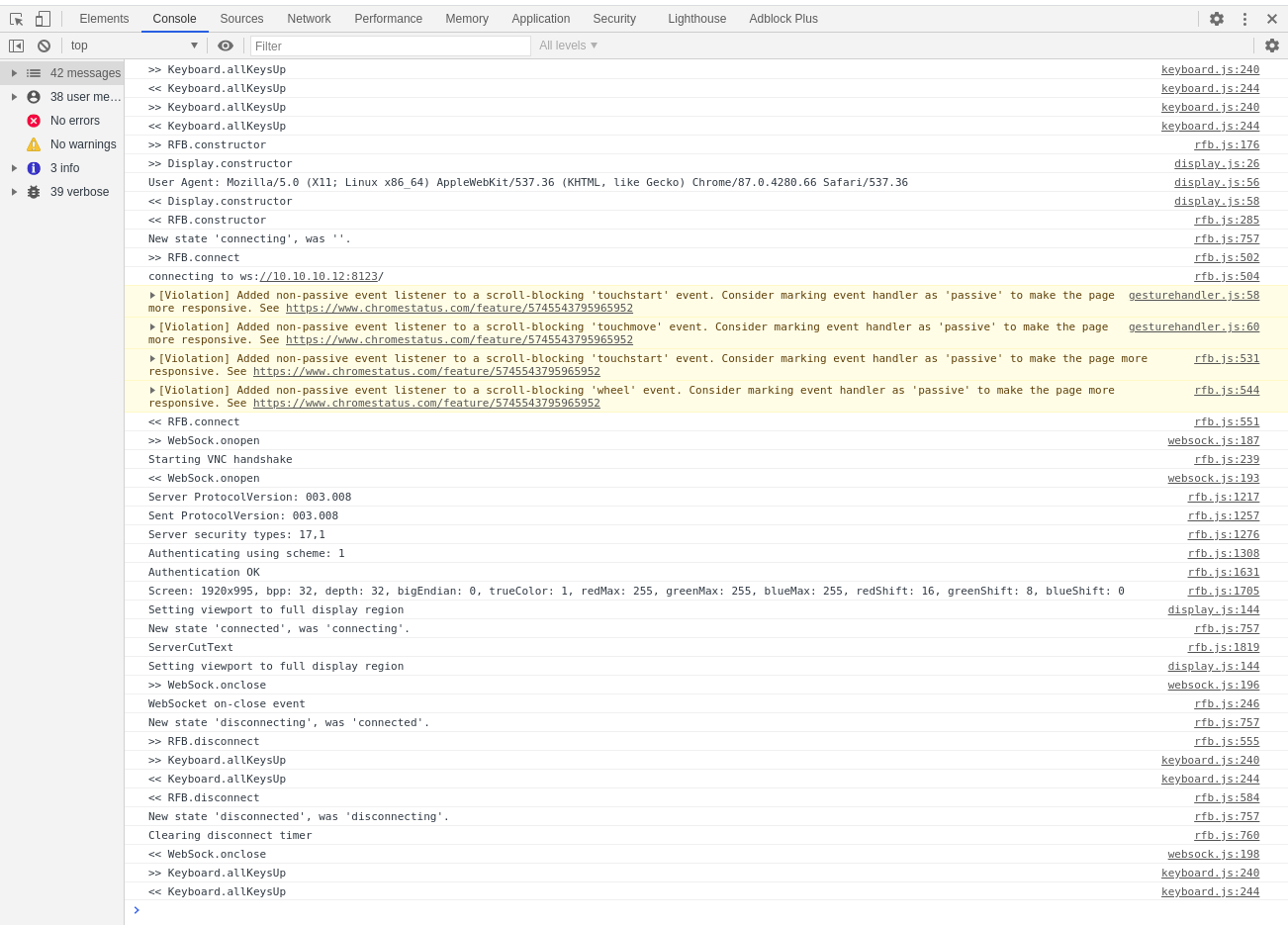This screenshot has height=925, width=1288.
Task: Switch to the Adblock Plus tab
Action: pos(782,18)
